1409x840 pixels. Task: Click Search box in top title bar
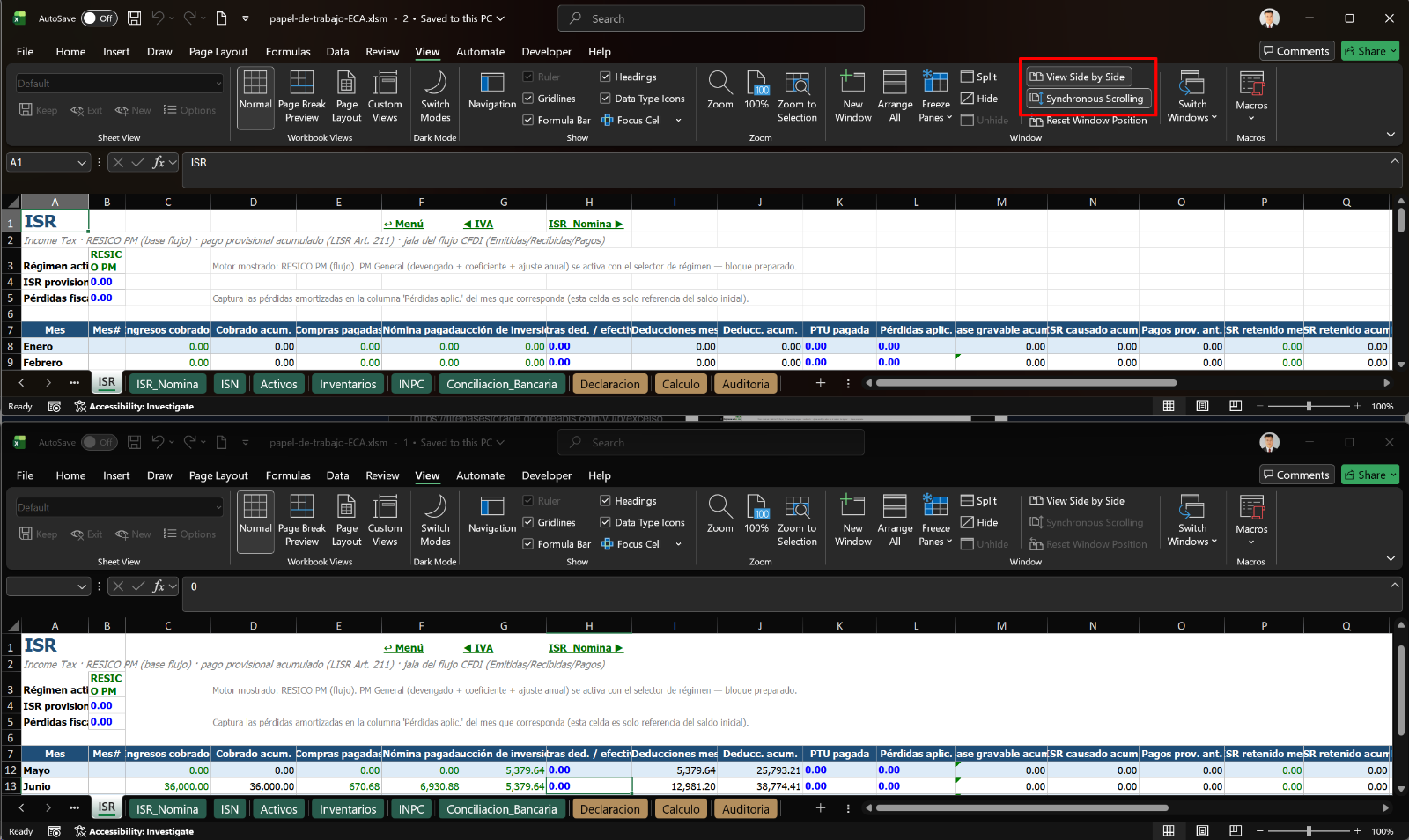(711, 18)
